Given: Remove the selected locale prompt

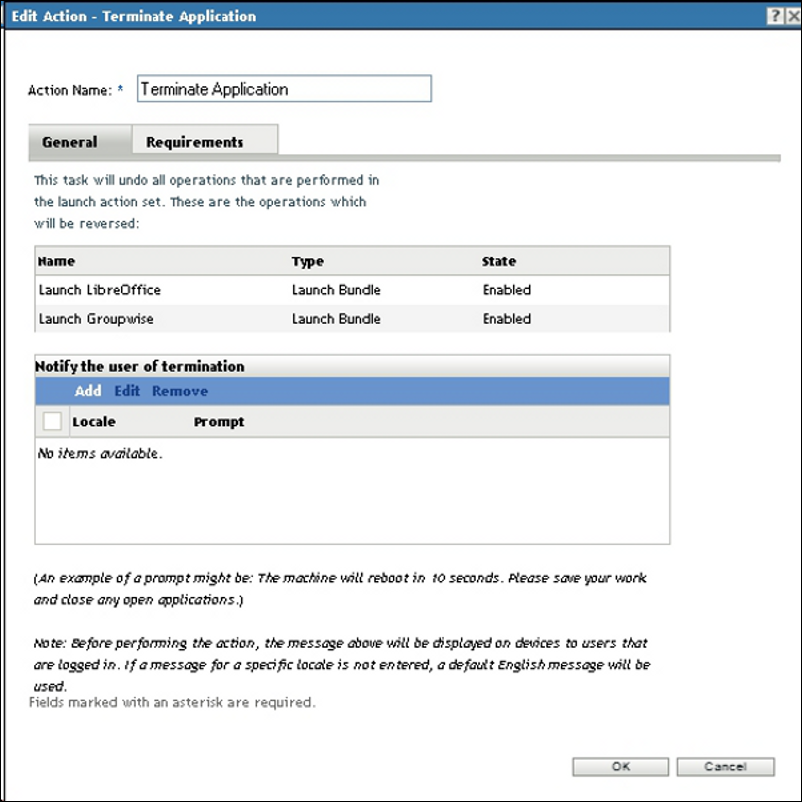Looking at the screenshot, I should tap(180, 391).
